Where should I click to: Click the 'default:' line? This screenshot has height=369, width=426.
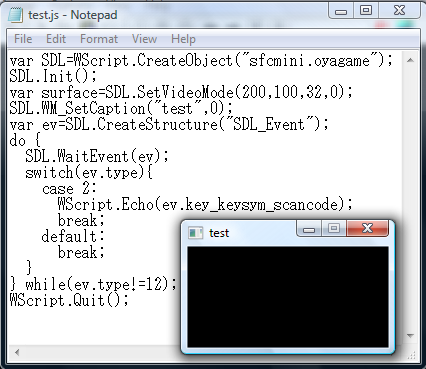coord(73,236)
